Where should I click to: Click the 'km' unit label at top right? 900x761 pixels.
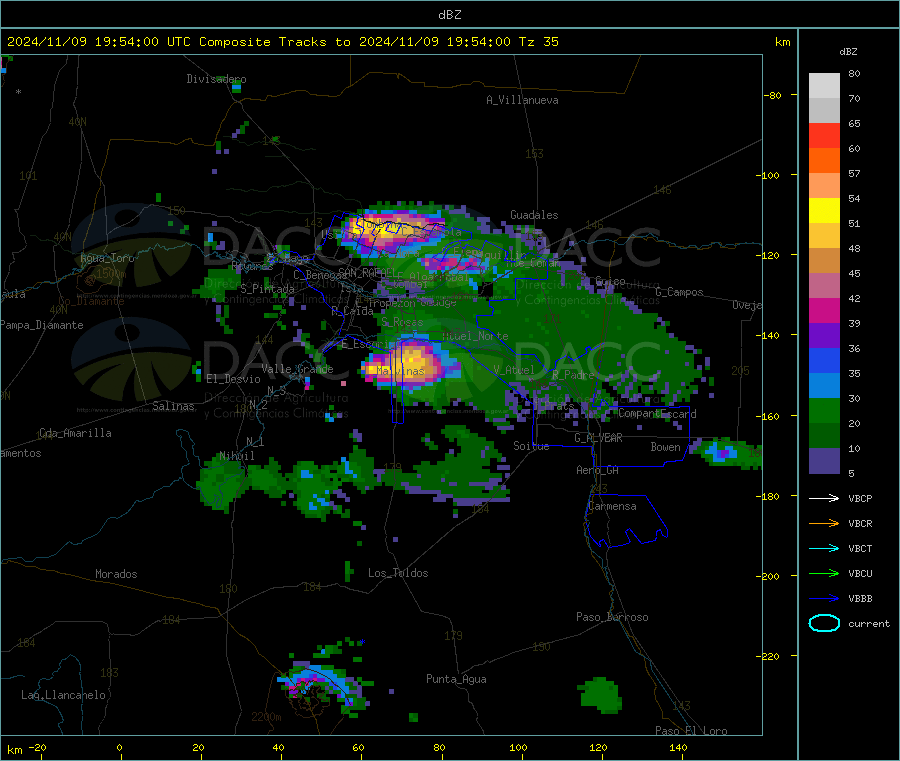pos(782,42)
